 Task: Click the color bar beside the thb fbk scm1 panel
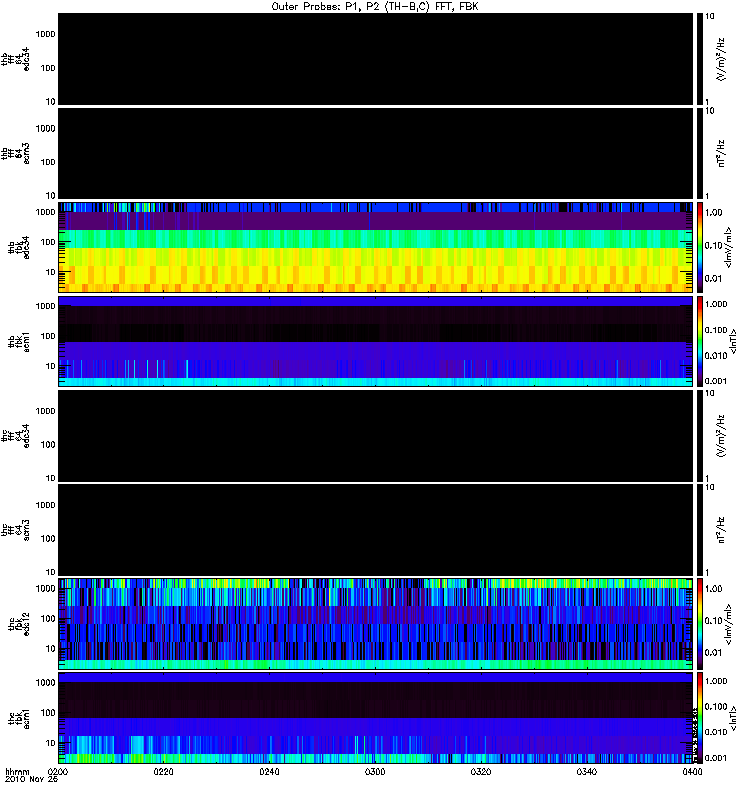point(700,341)
